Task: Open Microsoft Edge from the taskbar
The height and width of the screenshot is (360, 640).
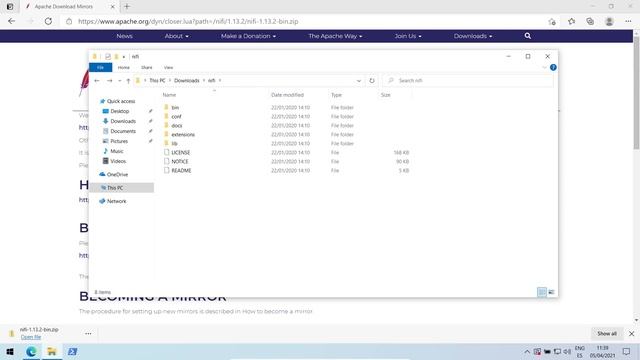Action: [31, 351]
